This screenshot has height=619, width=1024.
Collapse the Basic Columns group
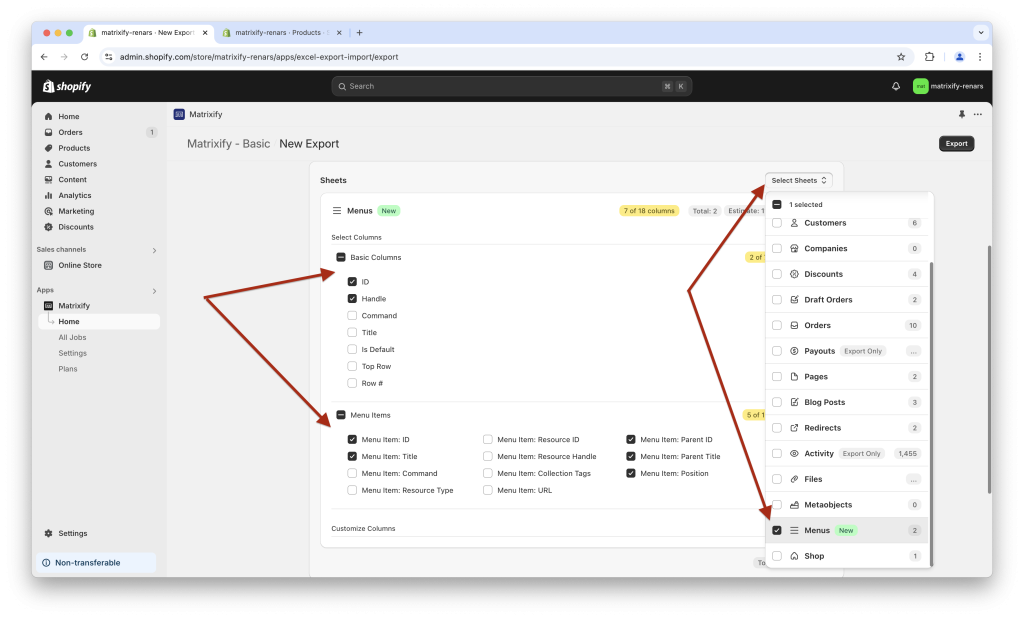tap(339, 256)
